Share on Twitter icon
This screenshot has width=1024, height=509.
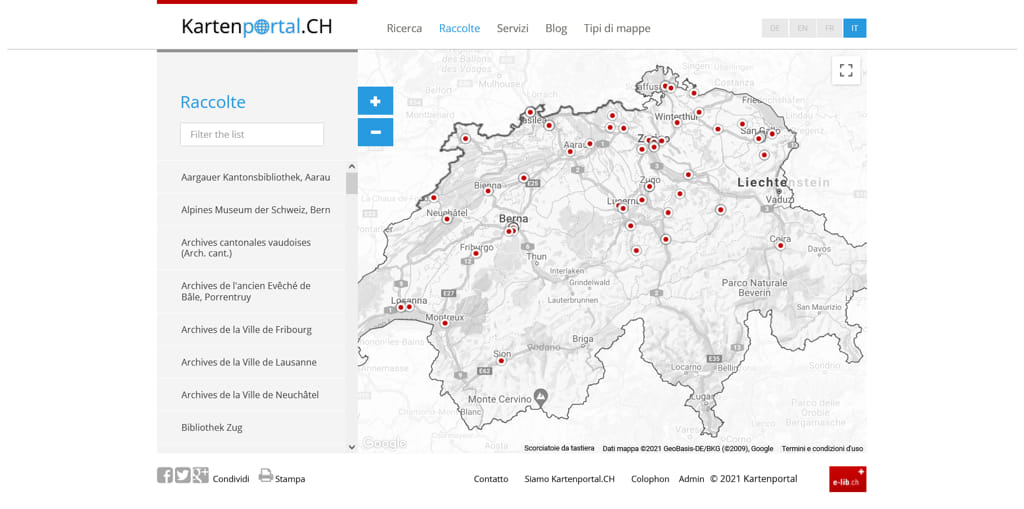tap(182, 476)
